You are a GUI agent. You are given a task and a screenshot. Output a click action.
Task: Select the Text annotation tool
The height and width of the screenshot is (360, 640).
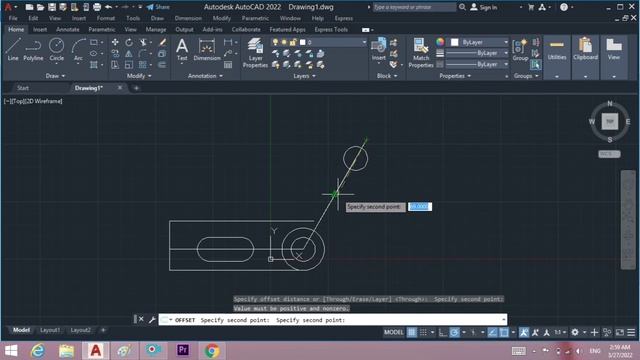coord(182,49)
